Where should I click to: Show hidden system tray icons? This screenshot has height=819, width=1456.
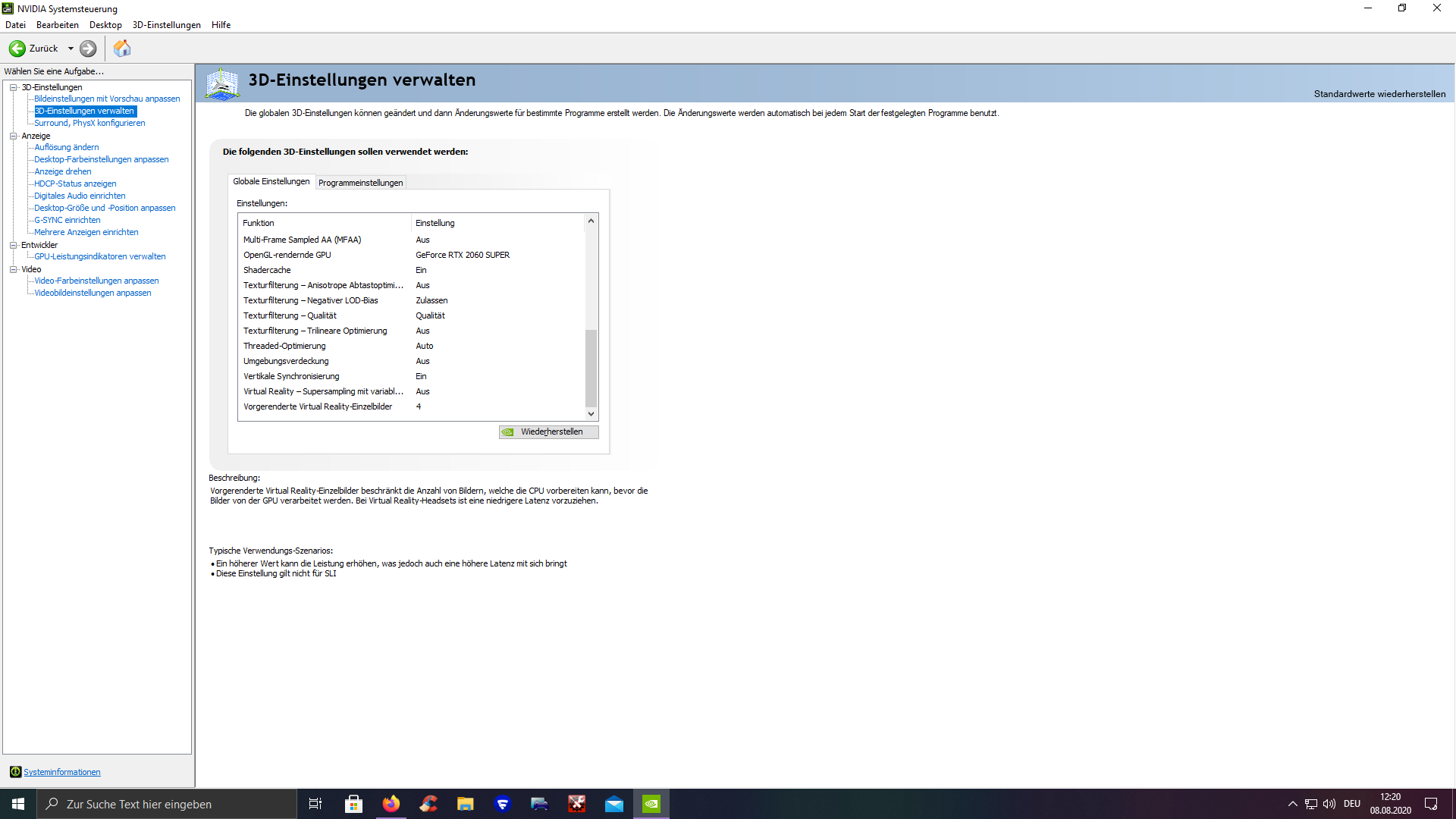pyautogui.click(x=1293, y=804)
